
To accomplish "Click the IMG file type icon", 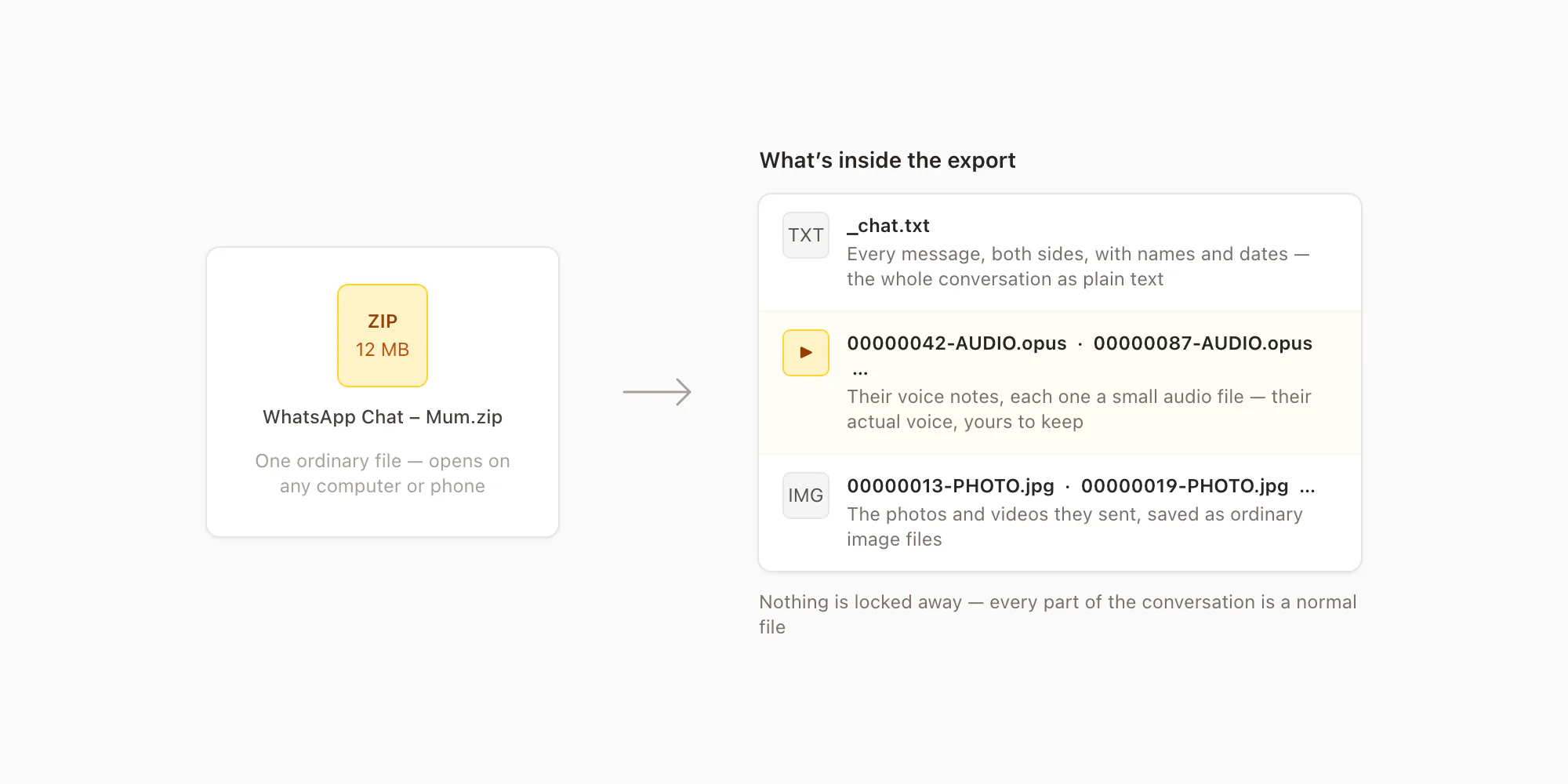I will point(806,495).
